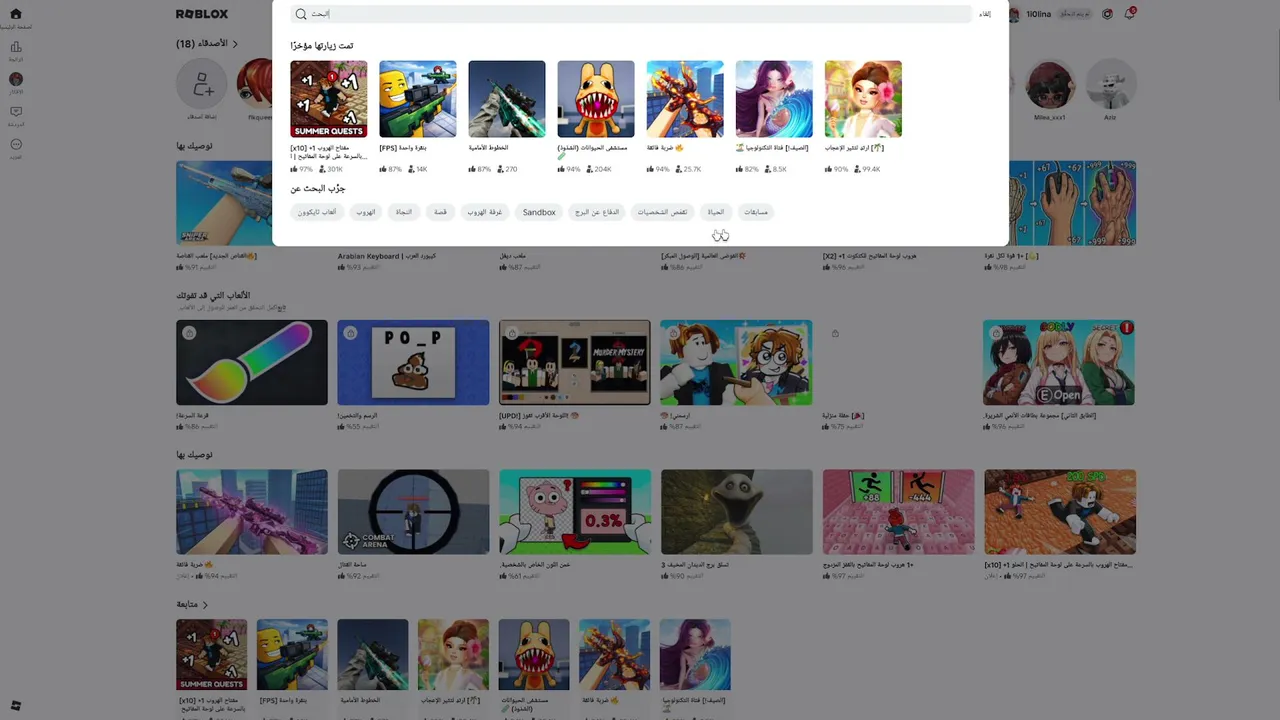Open the orange toothy monster recent game
Image resolution: width=1280 pixels, height=720 pixels.
coord(596,99)
